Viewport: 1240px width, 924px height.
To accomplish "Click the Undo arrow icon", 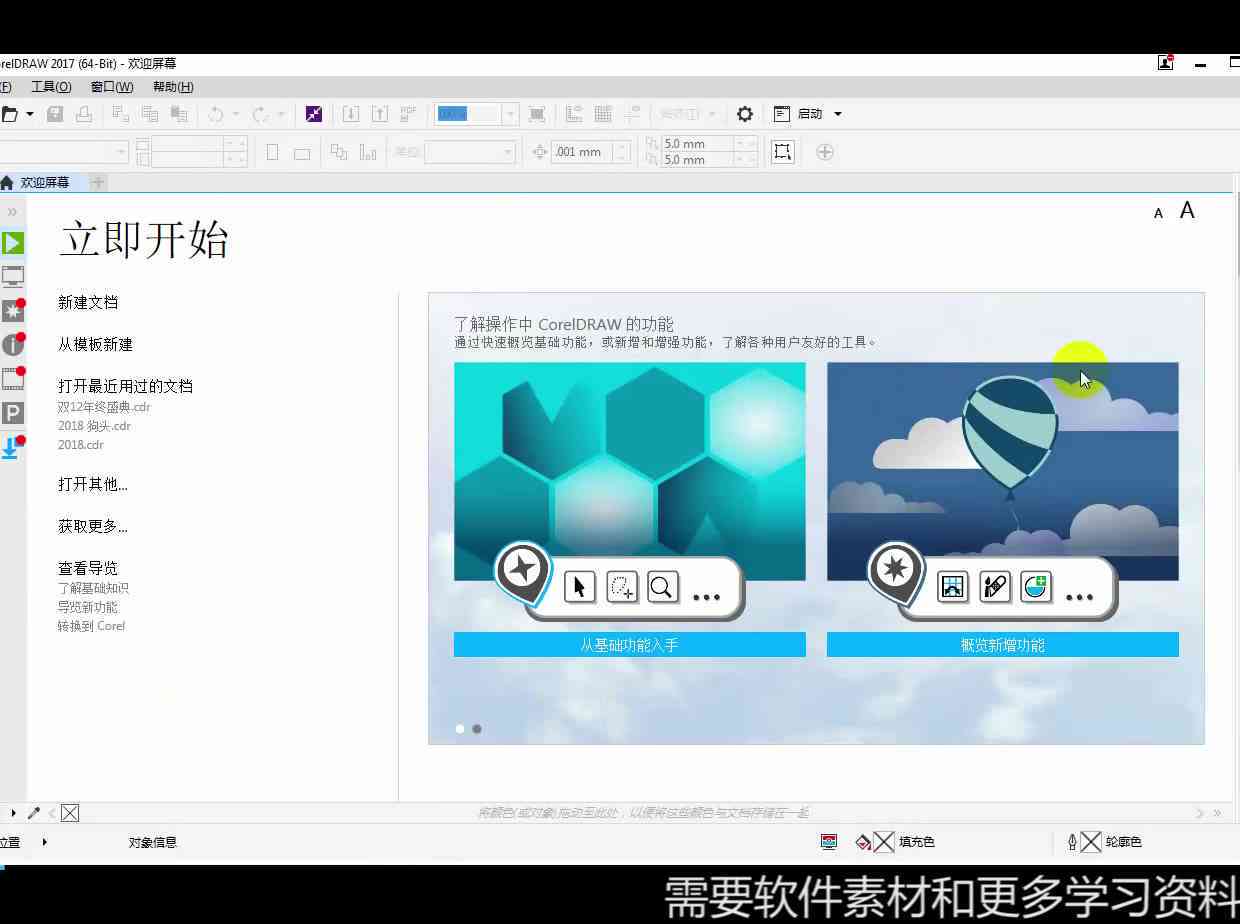I will coord(216,114).
